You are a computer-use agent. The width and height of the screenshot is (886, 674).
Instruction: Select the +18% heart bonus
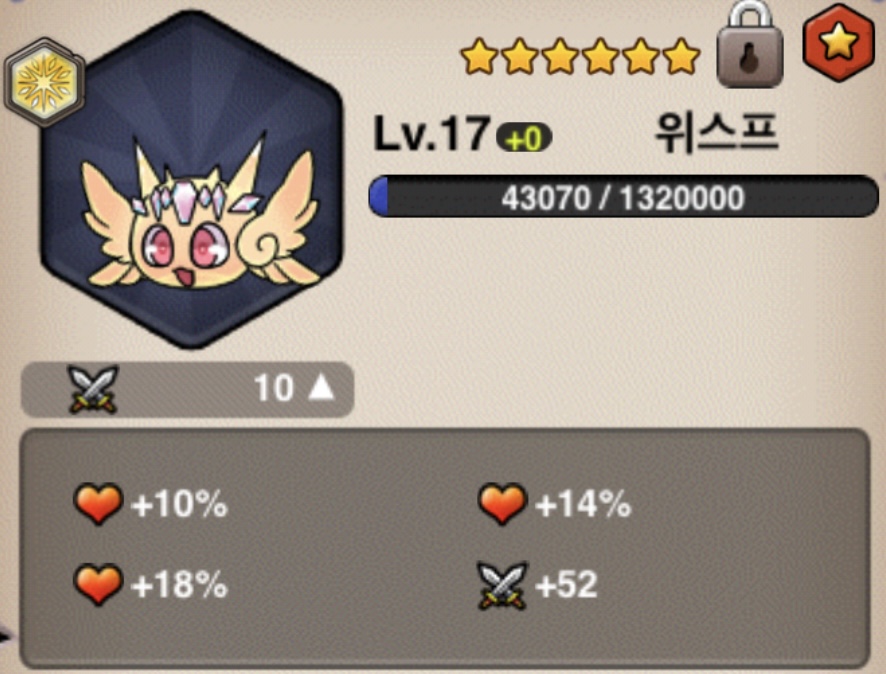150,584
